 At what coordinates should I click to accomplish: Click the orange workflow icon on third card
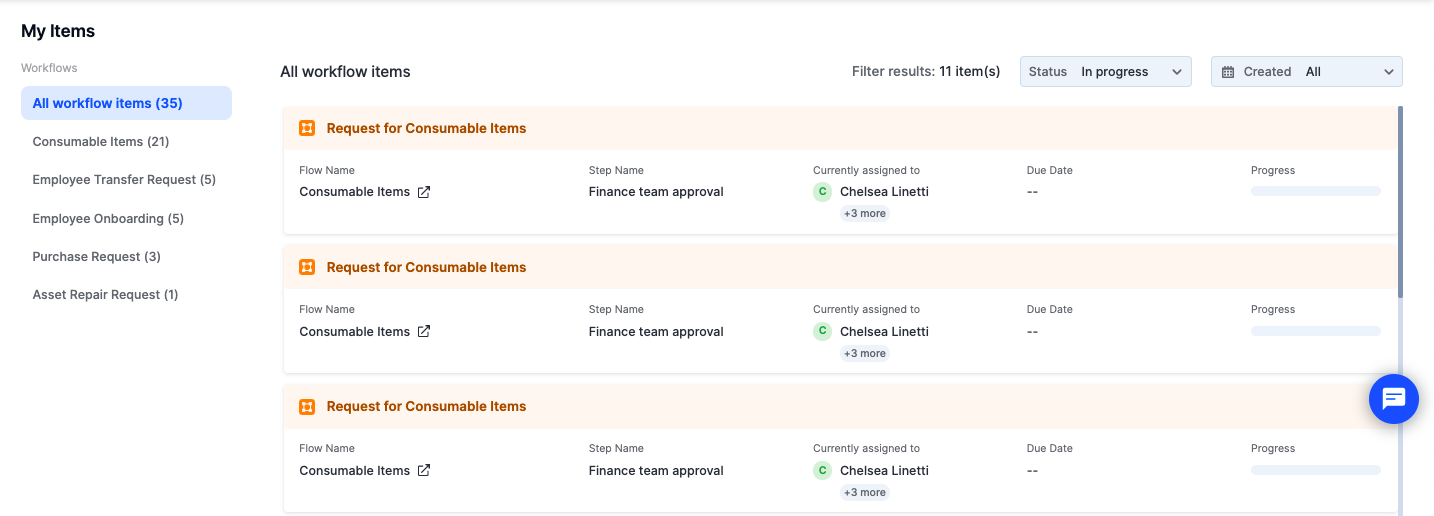coord(307,406)
